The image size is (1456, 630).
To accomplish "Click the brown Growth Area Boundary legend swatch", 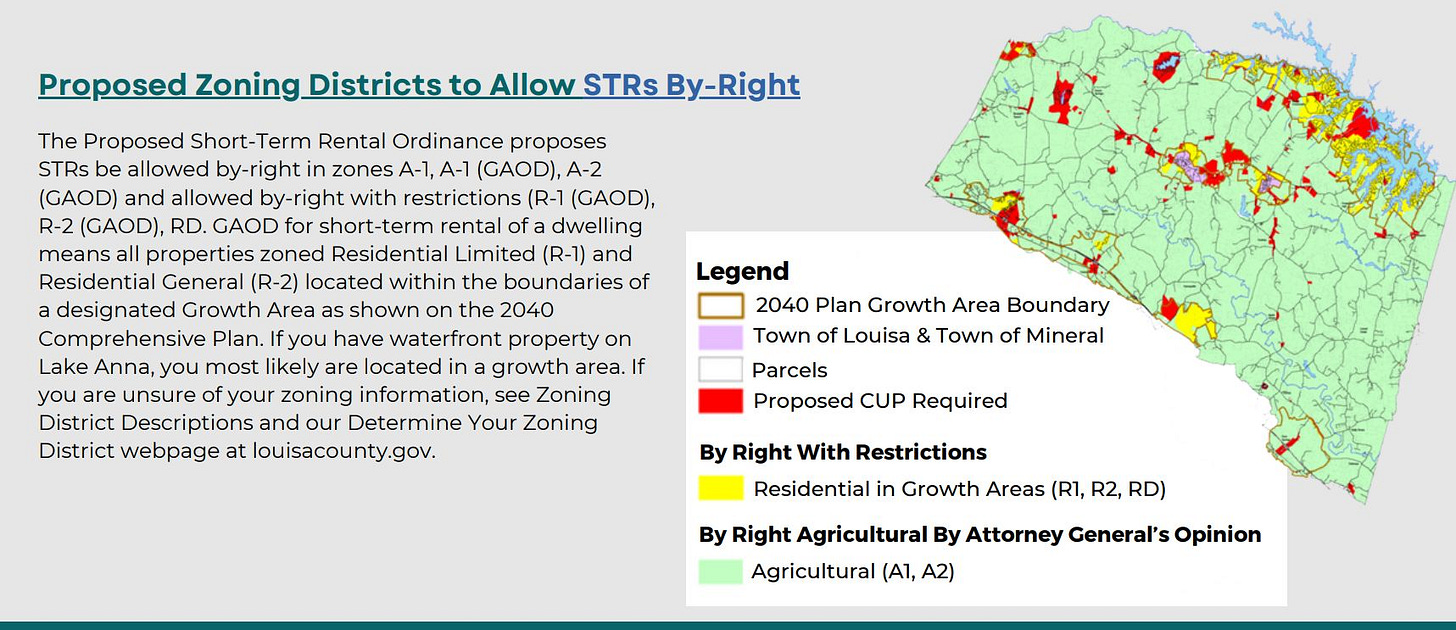I will pyautogui.click(x=720, y=305).
